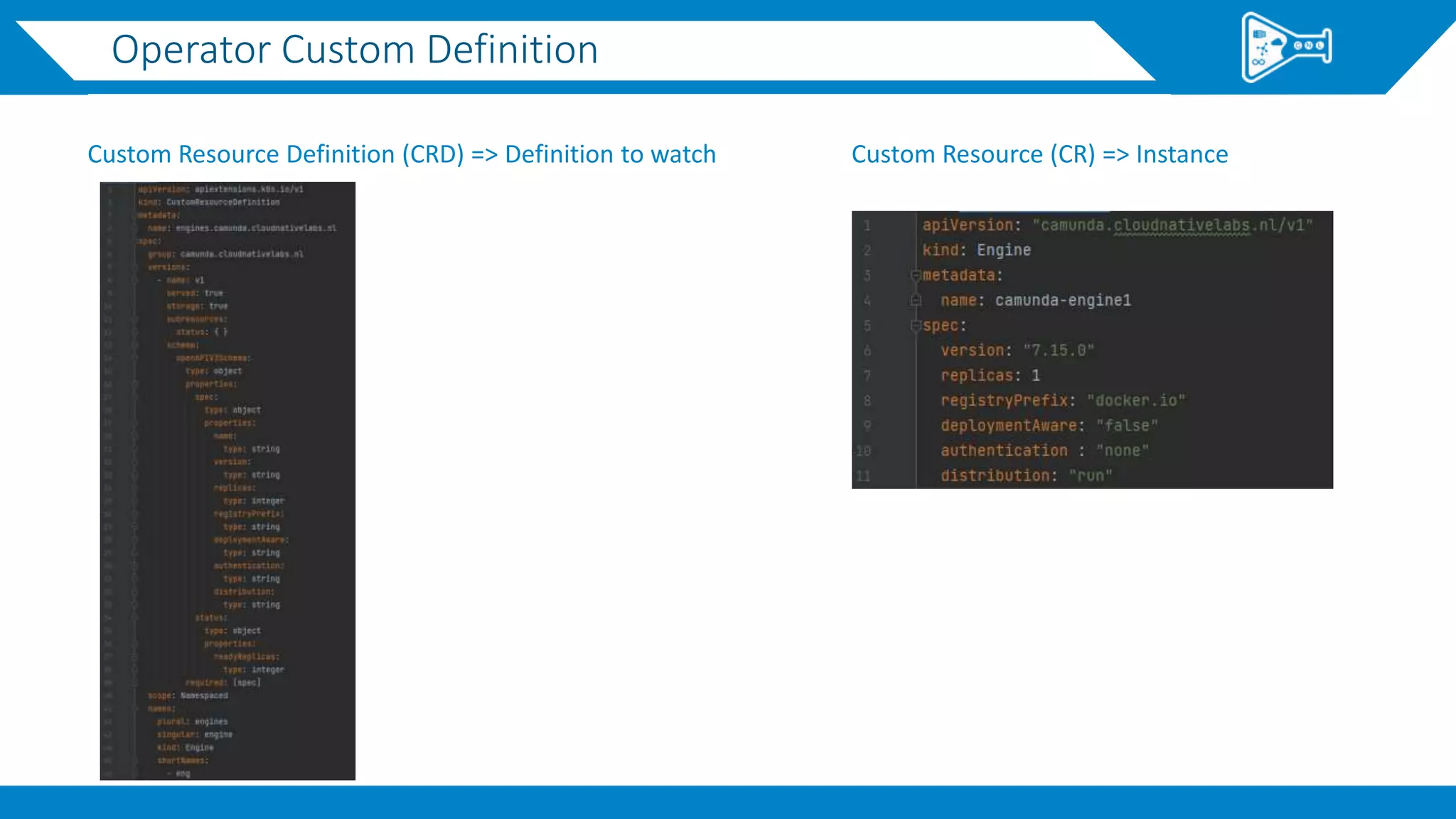Click the 'shortNames:' line in CRD
1456x819 pixels.
coord(183,761)
